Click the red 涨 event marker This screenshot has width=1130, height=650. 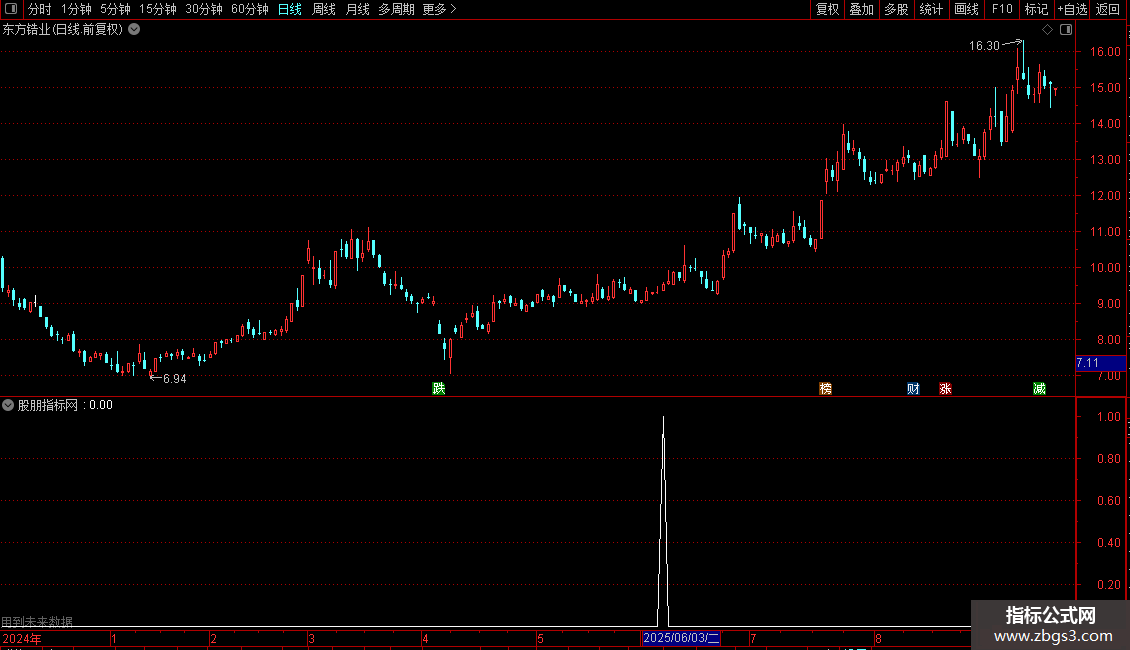(x=946, y=388)
